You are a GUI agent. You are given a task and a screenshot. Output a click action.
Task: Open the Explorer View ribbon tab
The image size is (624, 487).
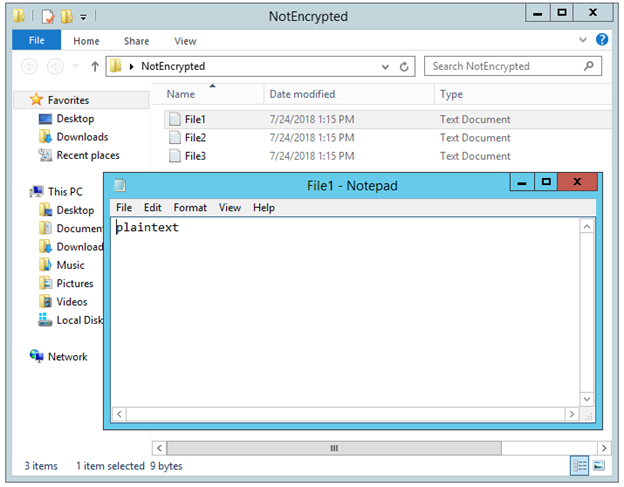tap(185, 41)
